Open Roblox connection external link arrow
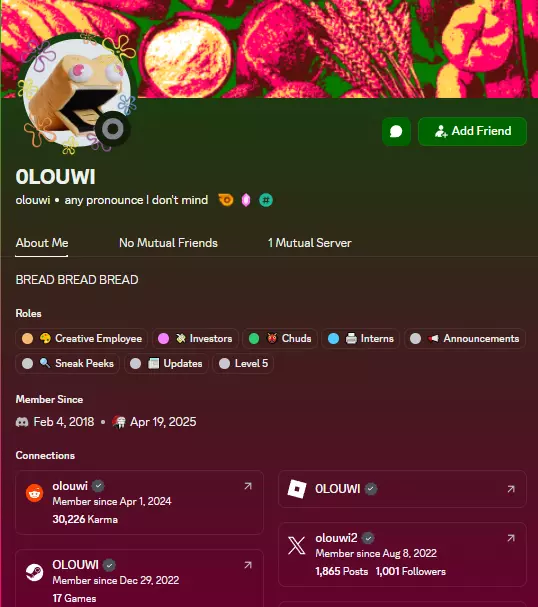538x607 pixels. click(x=511, y=489)
